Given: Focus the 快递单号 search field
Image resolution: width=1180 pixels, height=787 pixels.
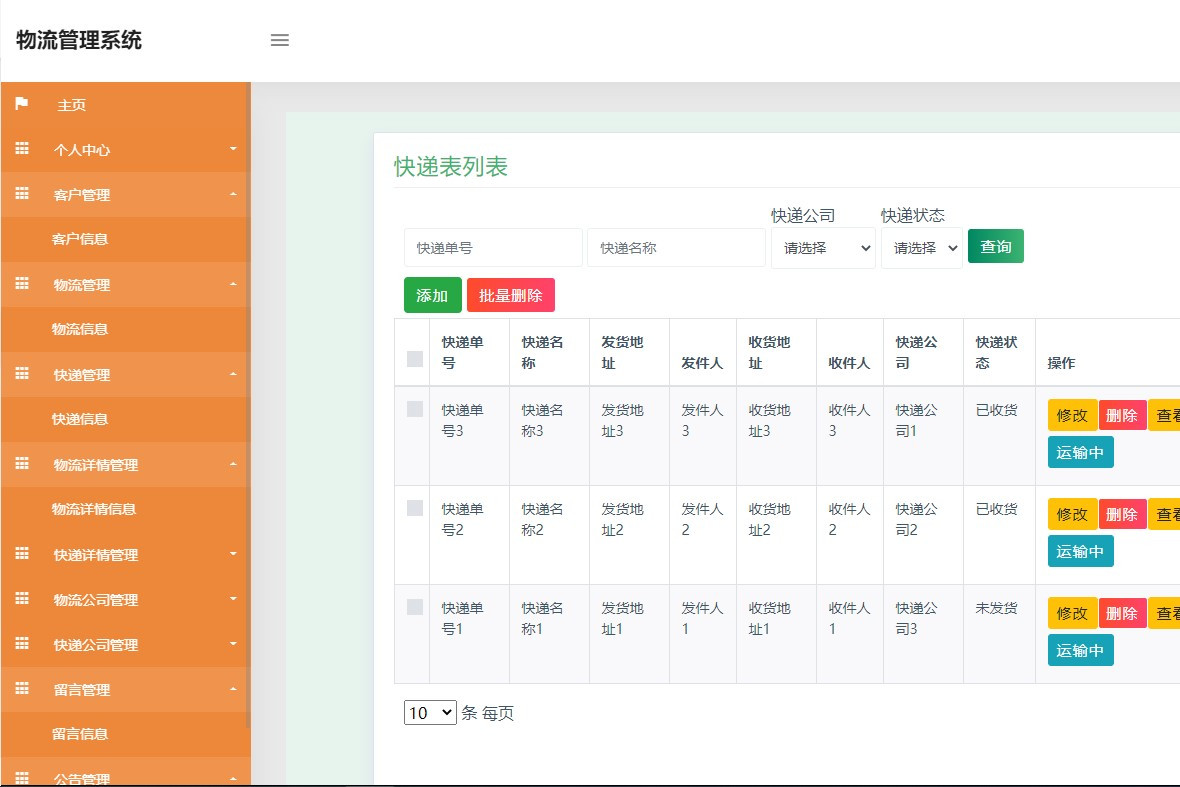Looking at the screenshot, I should (x=493, y=248).
